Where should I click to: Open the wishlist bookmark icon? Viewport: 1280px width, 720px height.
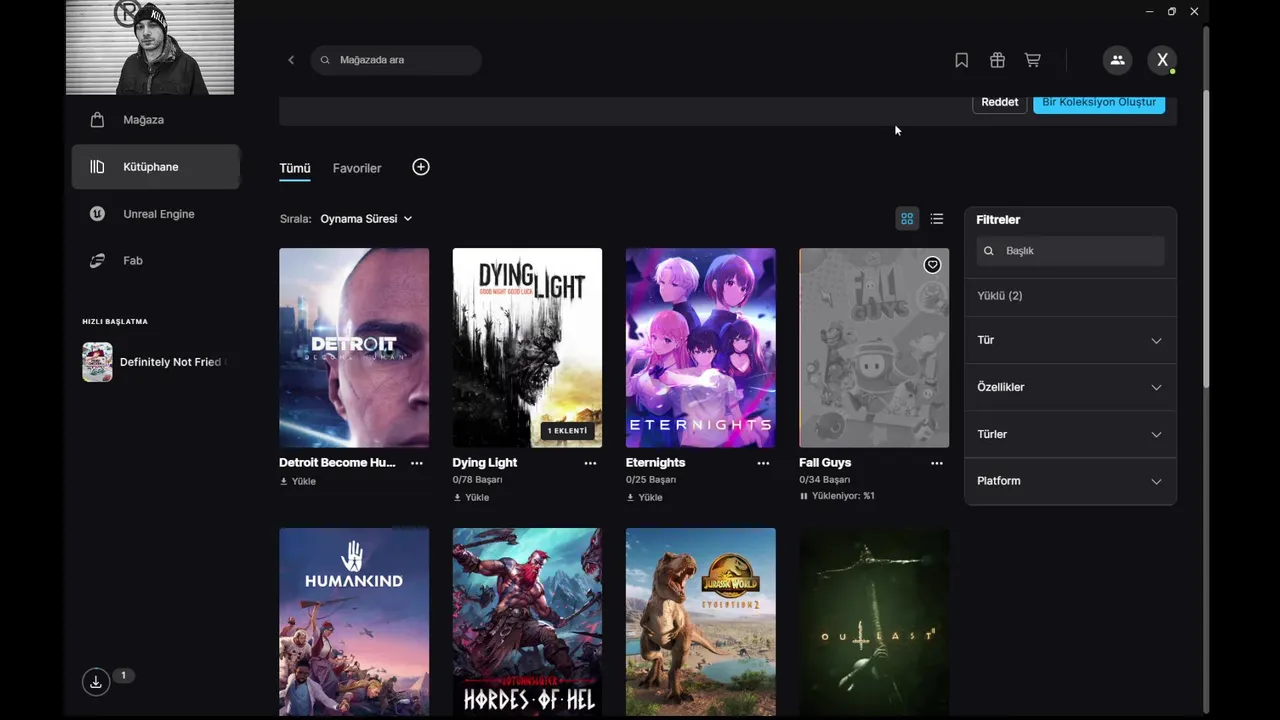pyautogui.click(x=961, y=60)
